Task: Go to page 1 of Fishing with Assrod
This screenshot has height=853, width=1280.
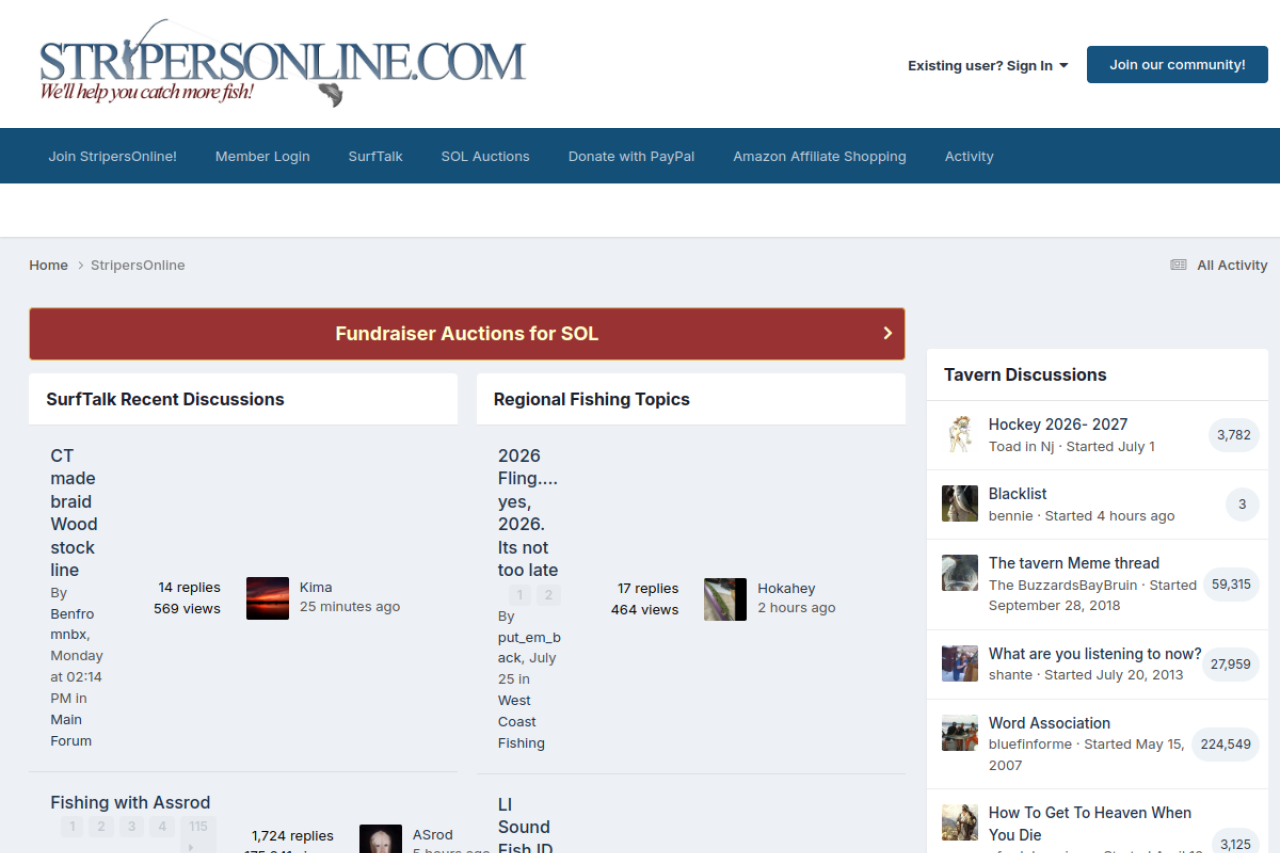Action: (x=72, y=827)
